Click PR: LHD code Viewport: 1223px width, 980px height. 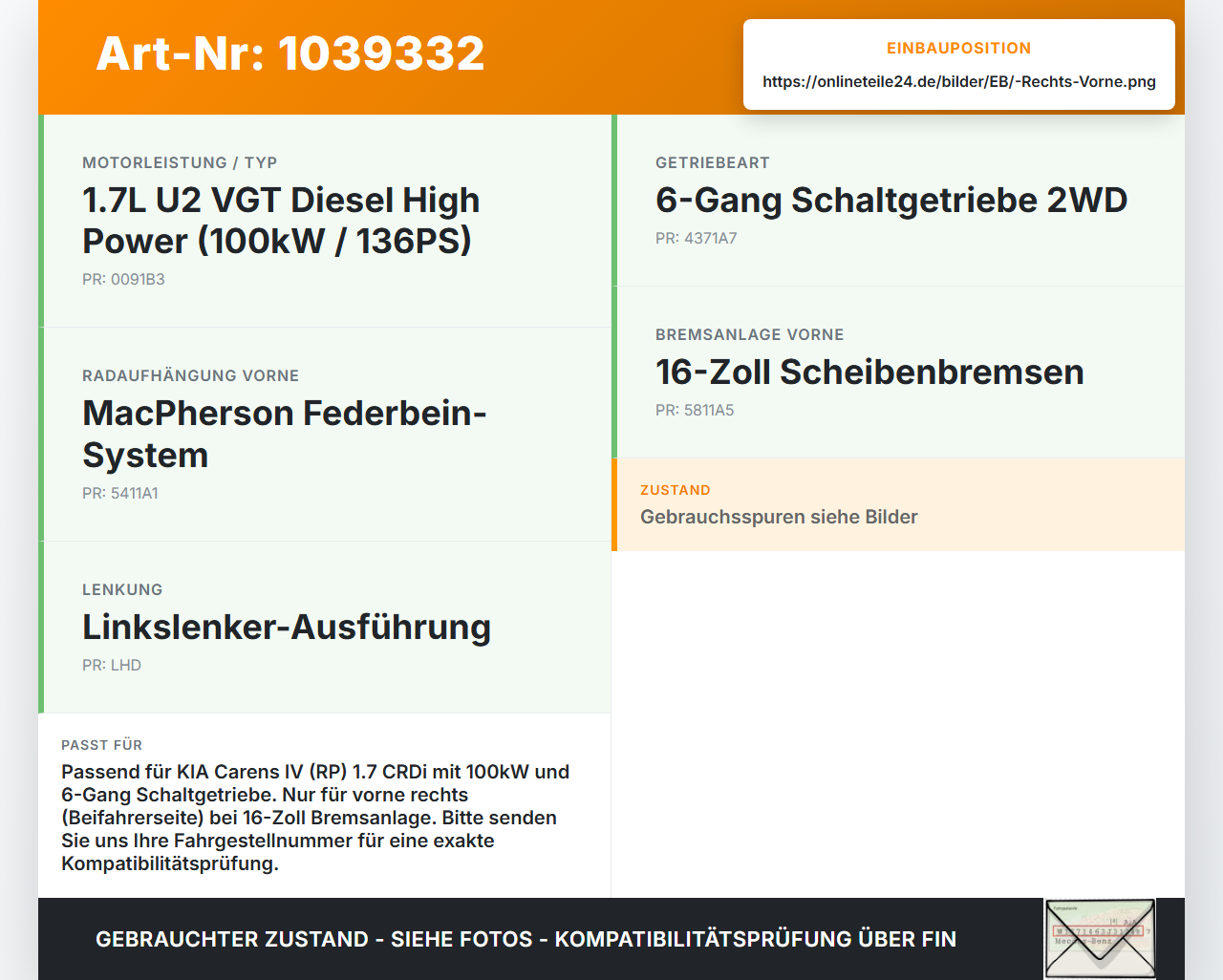point(112,665)
